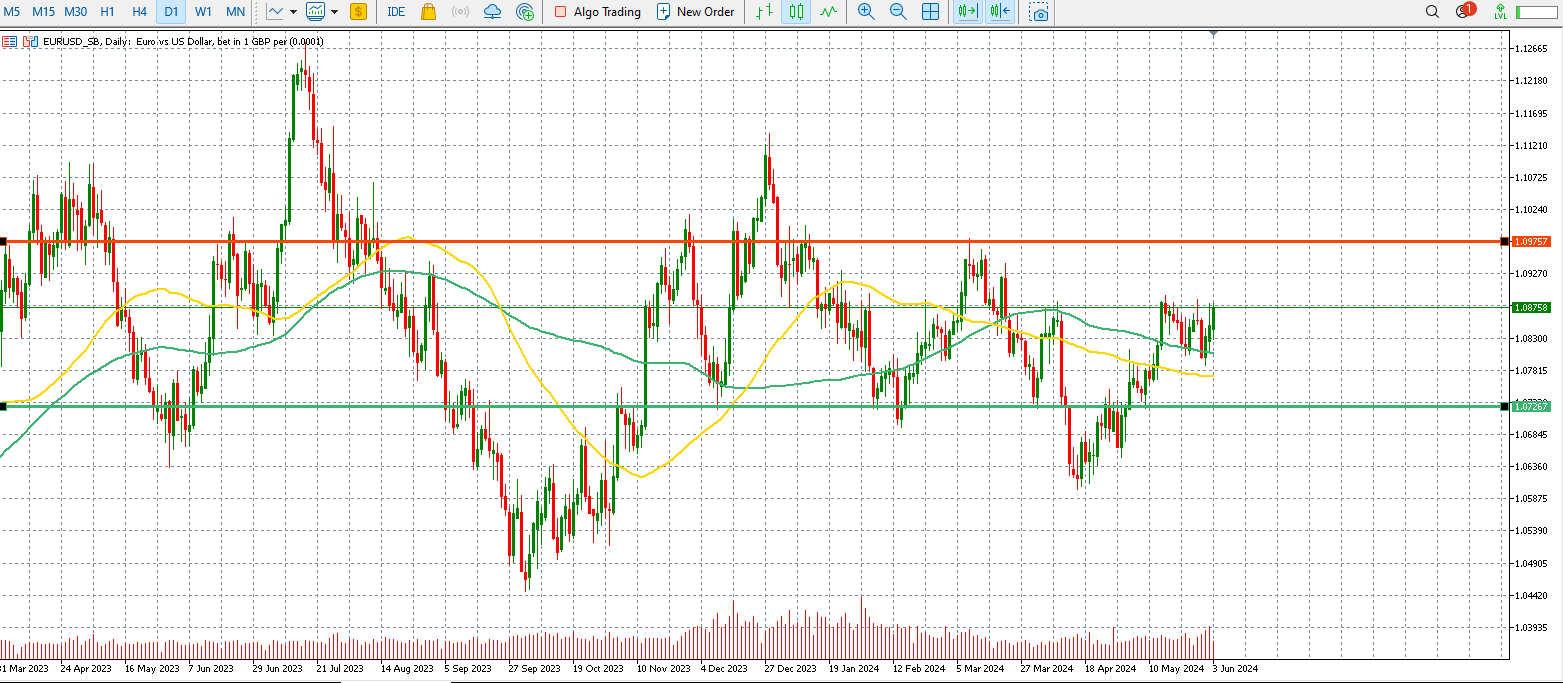Select the W1 weekly timeframe
This screenshot has width=1563, height=683.
pos(203,12)
